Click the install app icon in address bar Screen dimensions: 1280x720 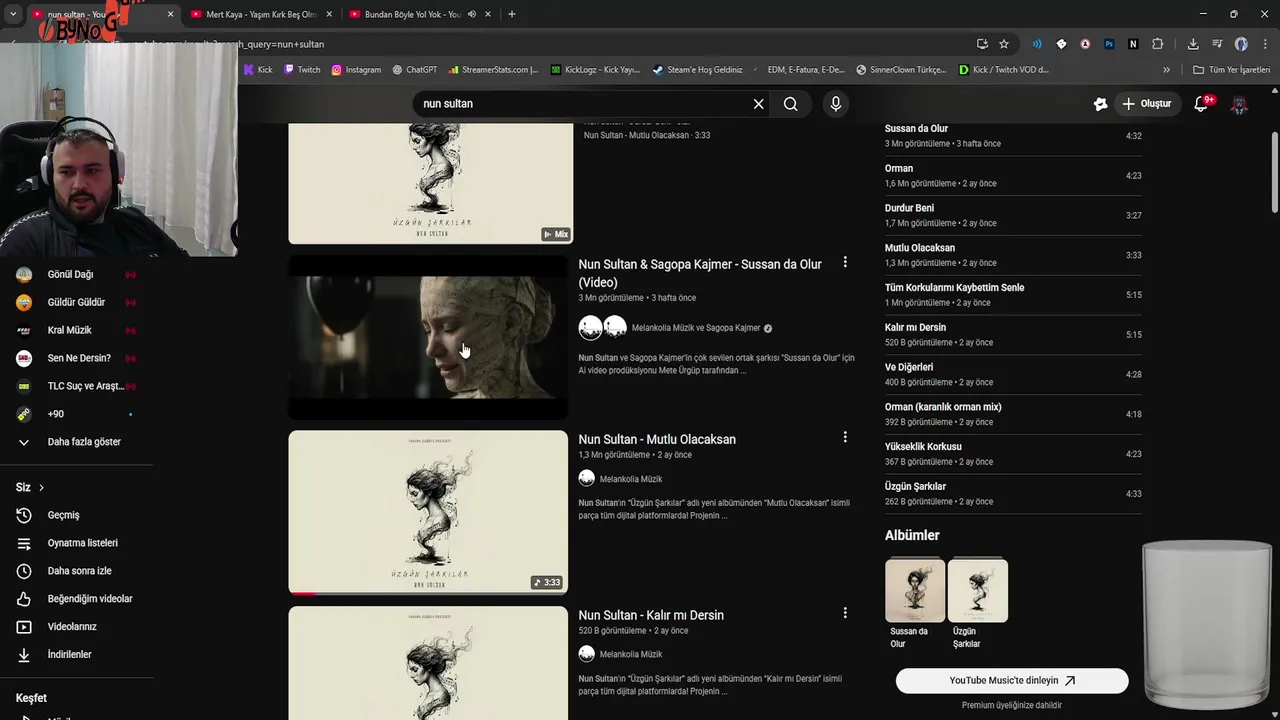point(982,44)
